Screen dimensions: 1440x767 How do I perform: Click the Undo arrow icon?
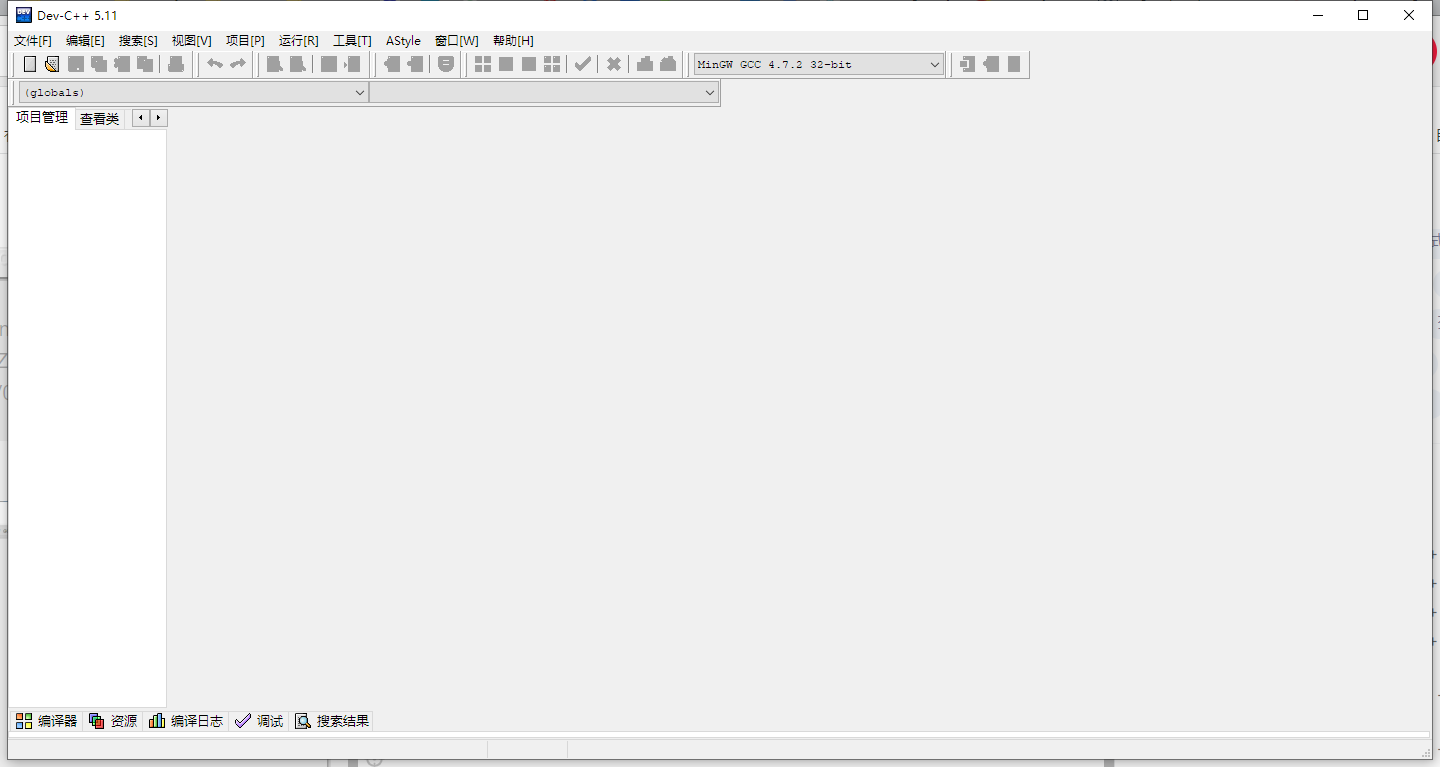[x=215, y=64]
